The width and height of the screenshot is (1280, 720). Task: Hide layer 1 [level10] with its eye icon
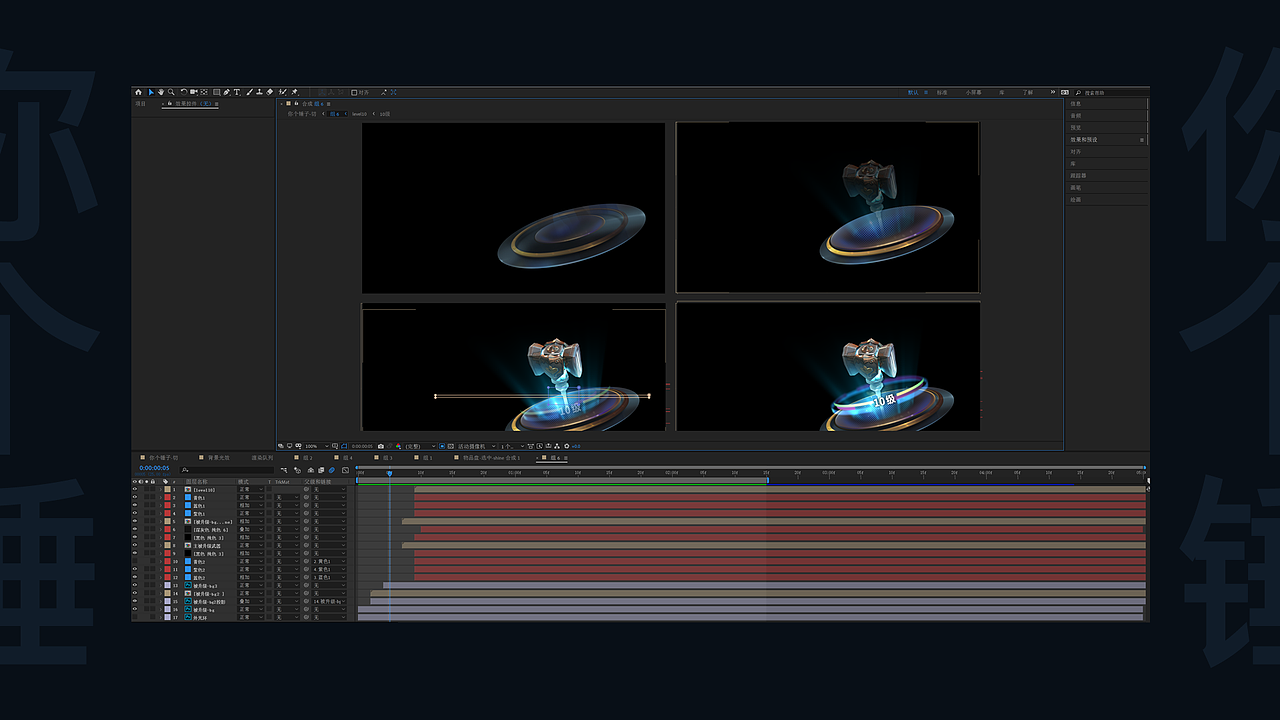[x=135, y=489]
